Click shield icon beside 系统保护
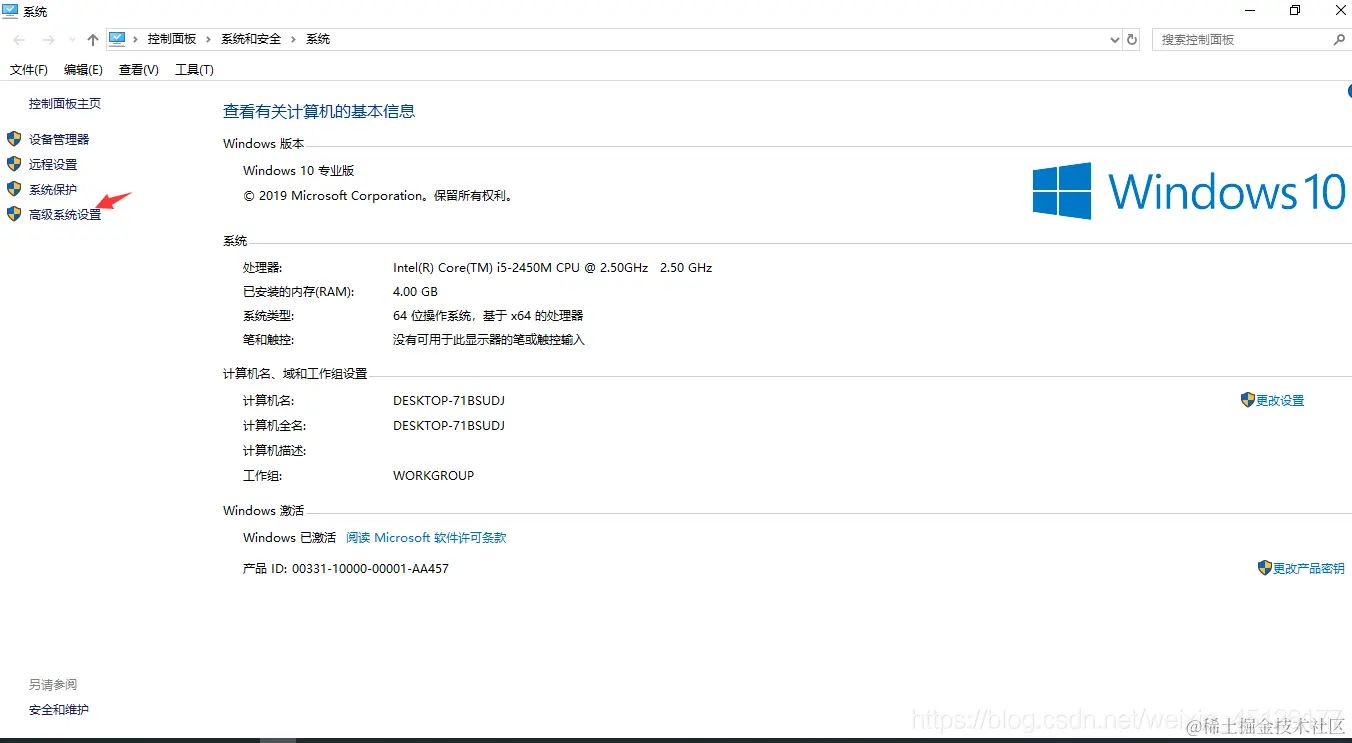This screenshot has width=1352, height=743. pyautogui.click(x=14, y=189)
